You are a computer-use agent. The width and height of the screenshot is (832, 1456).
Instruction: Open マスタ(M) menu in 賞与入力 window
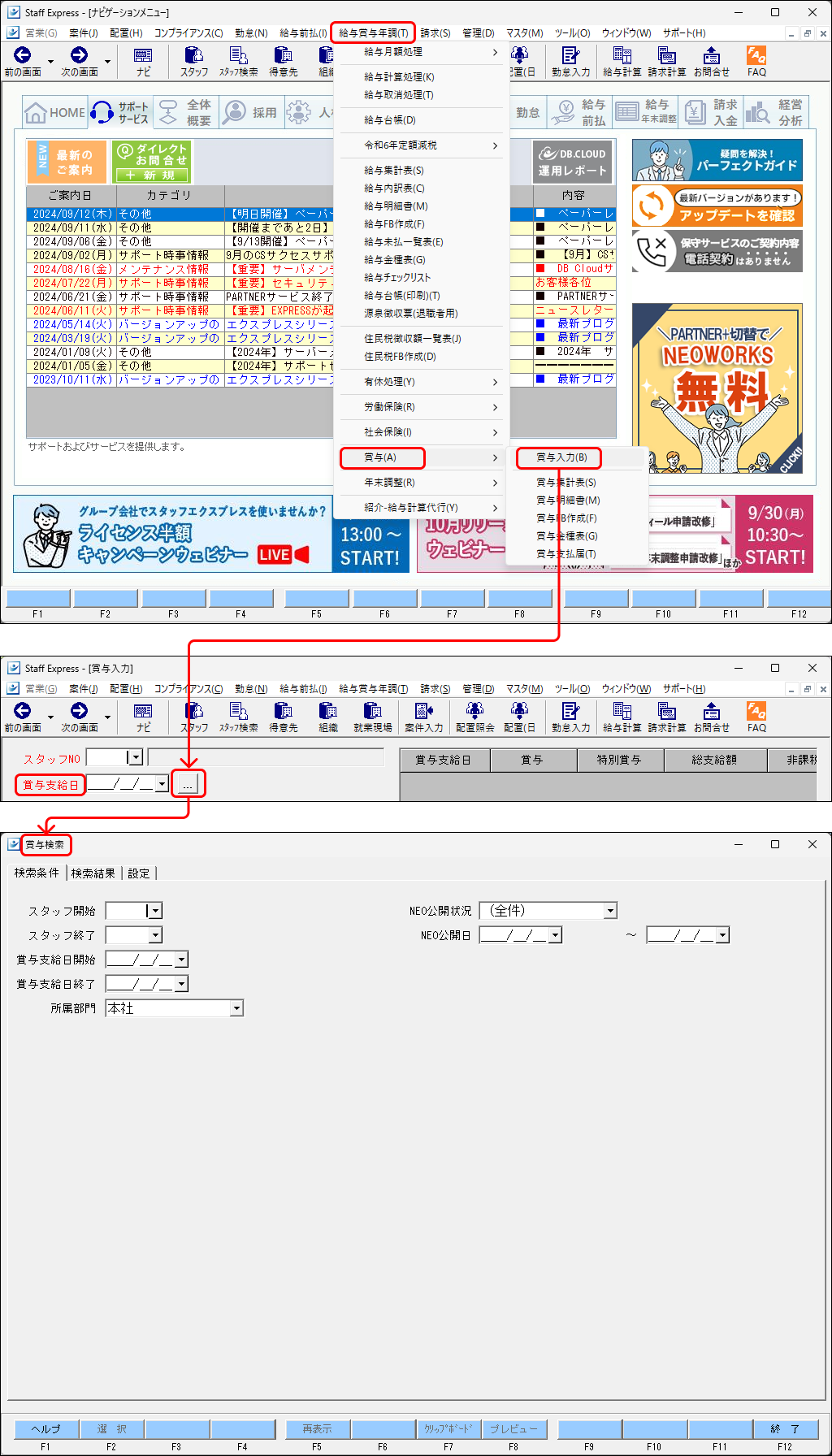[525, 689]
